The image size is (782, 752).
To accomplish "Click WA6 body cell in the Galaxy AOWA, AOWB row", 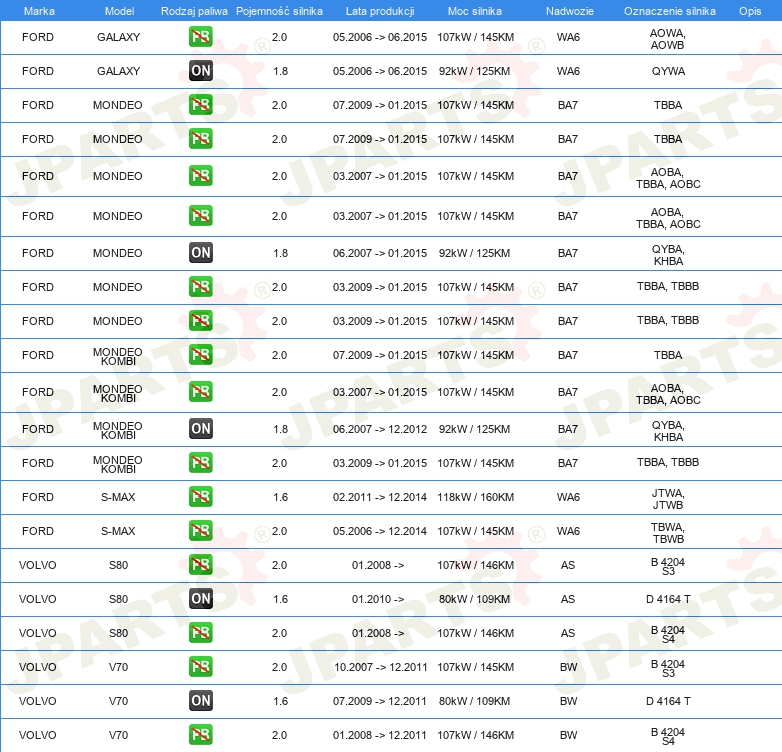I will click(568, 37).
